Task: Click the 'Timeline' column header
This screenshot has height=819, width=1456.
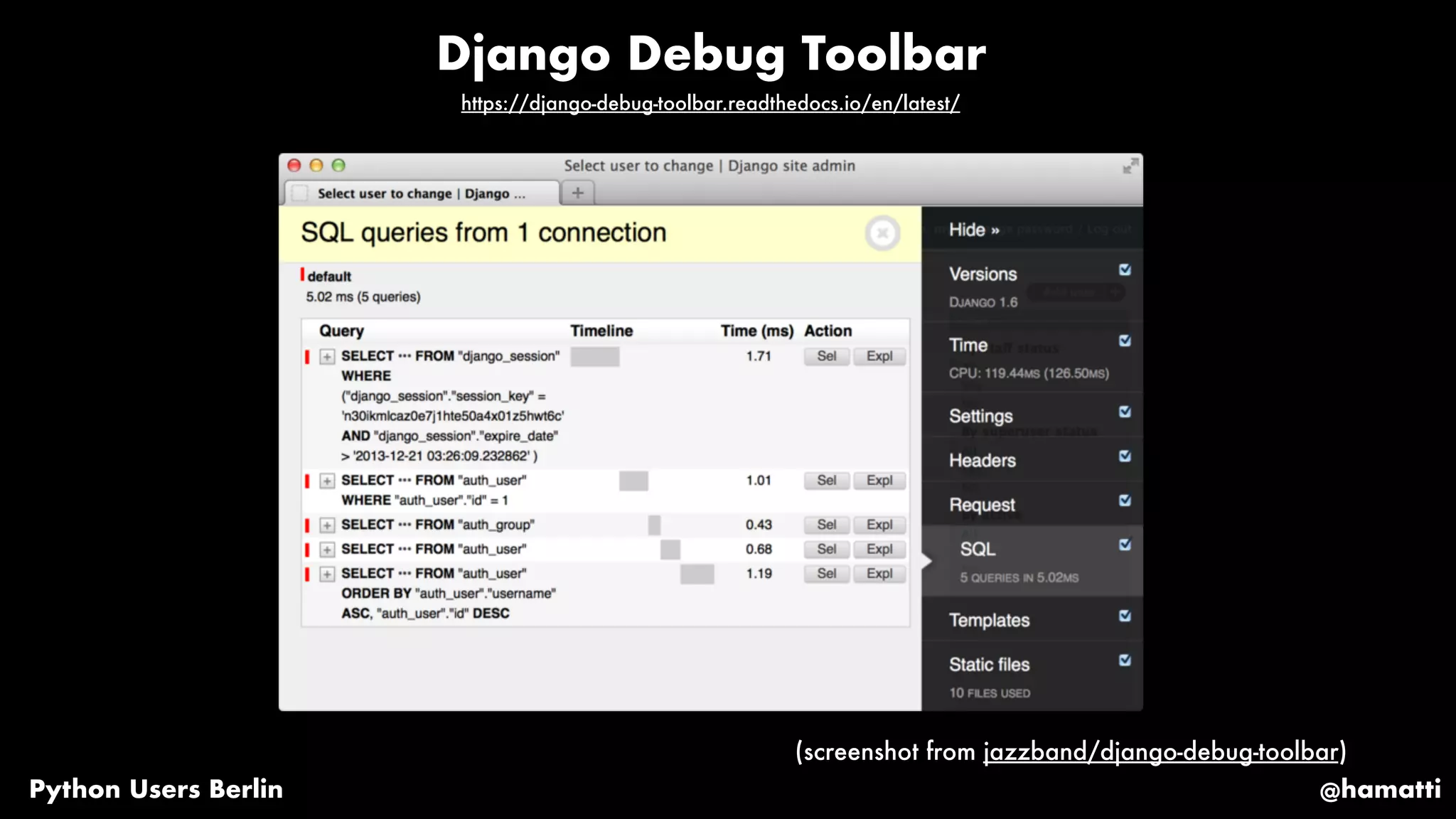Action: [601, 331]
